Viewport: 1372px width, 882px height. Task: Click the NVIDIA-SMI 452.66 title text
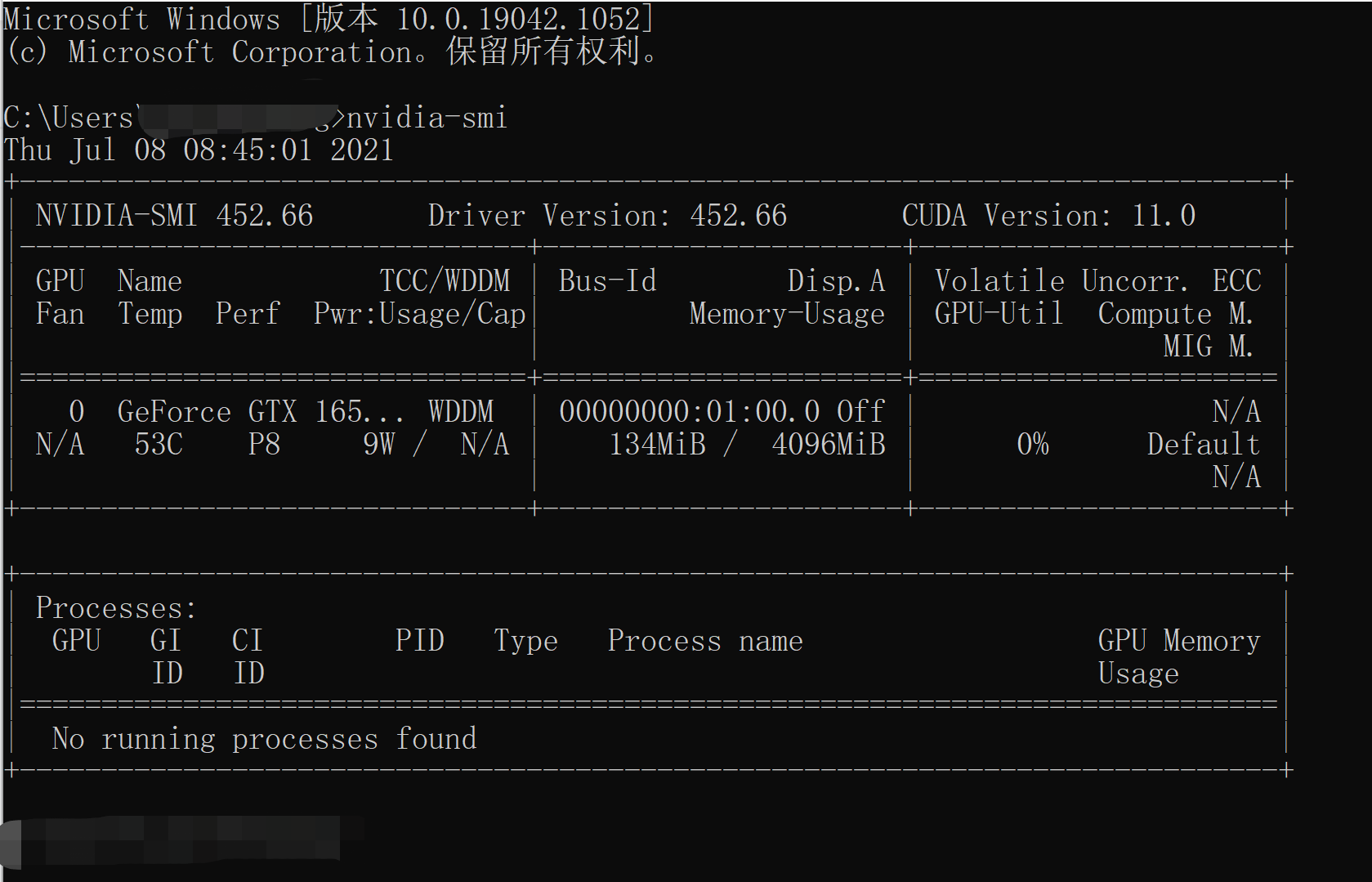point(173,215)
